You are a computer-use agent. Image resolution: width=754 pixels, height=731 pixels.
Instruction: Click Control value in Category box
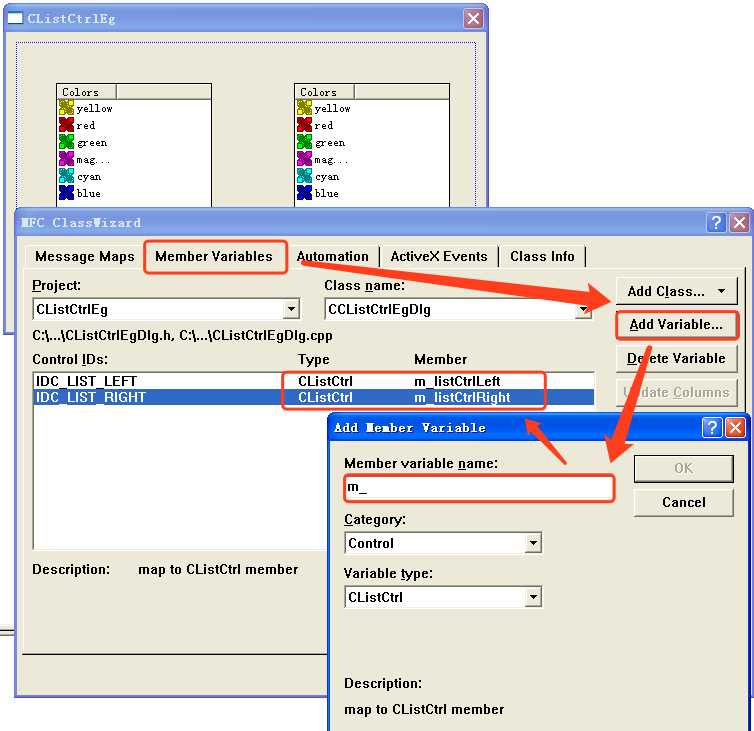coord(371,543)
